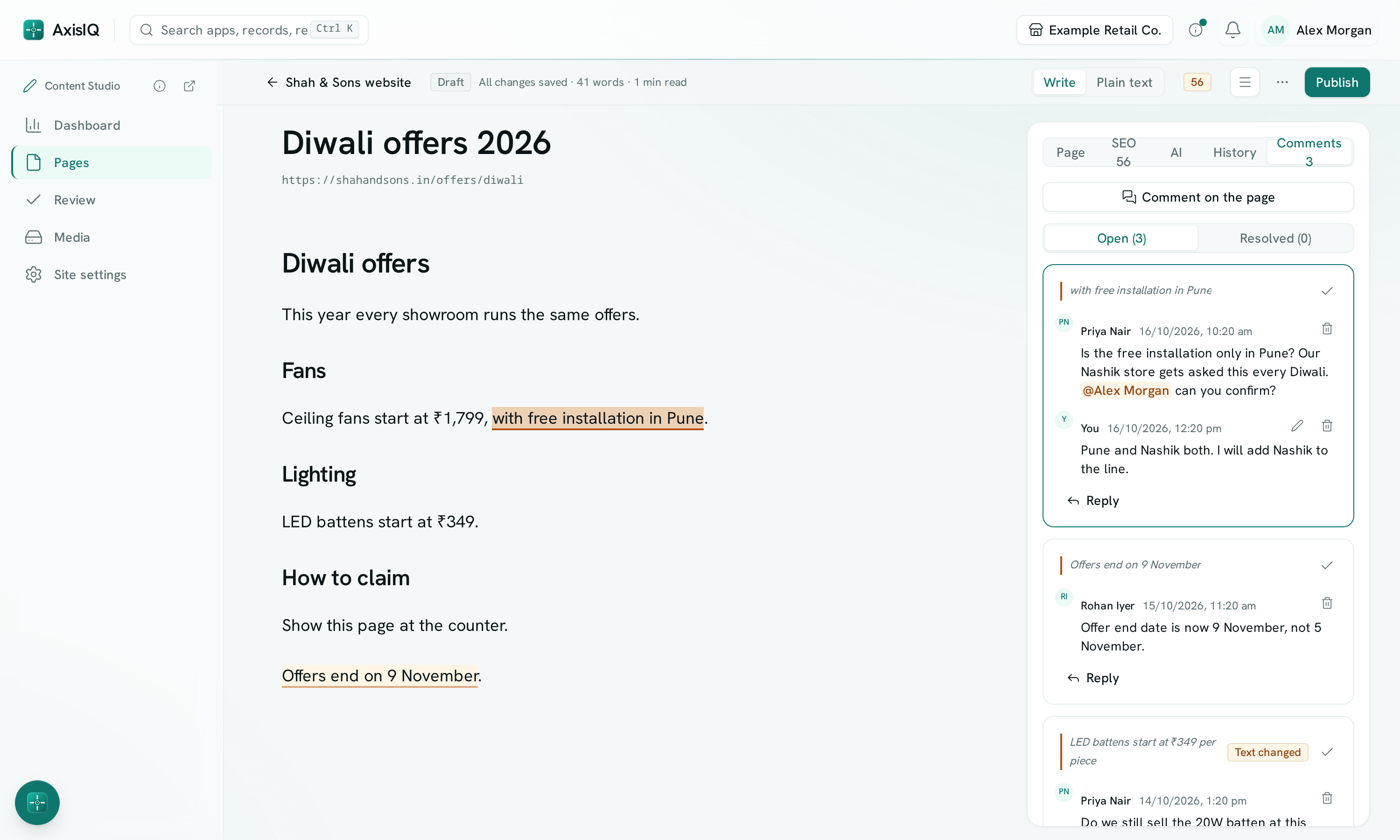Viewport: 1400px width, 840px height.
Task: Click the search apps and records field
Action: click(249, 29)
